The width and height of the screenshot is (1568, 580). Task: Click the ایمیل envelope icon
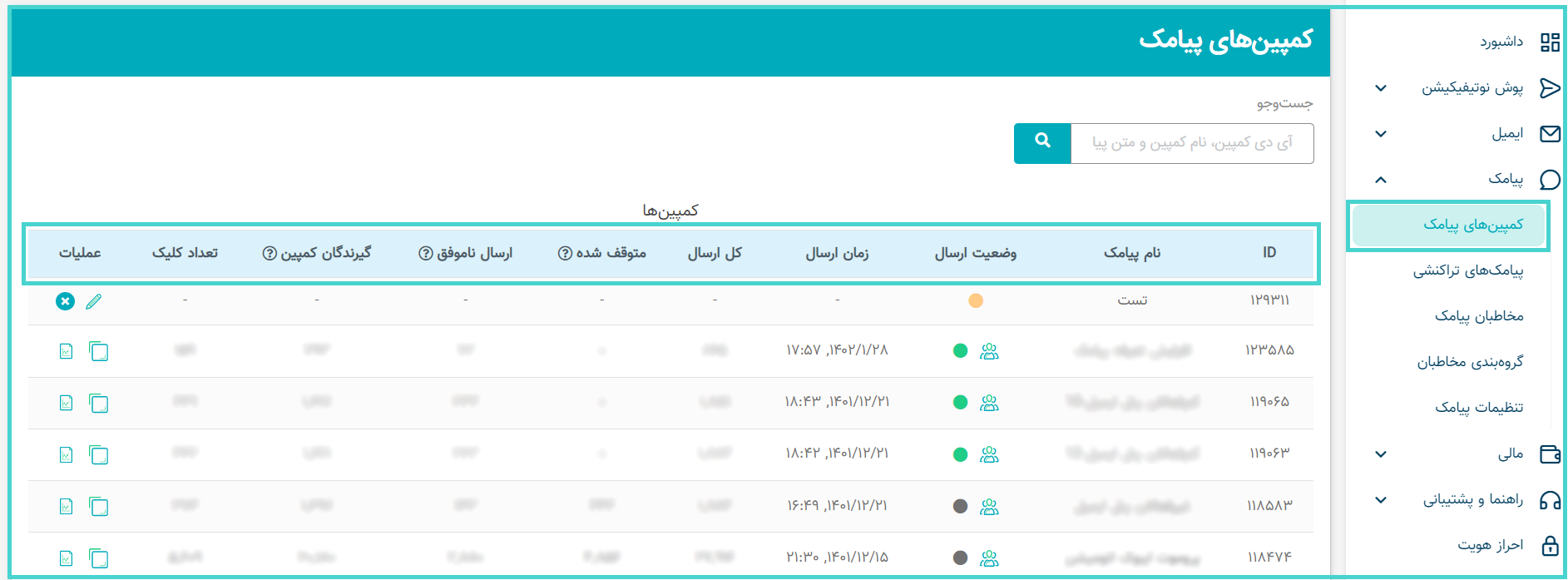tap(1550, 133)
